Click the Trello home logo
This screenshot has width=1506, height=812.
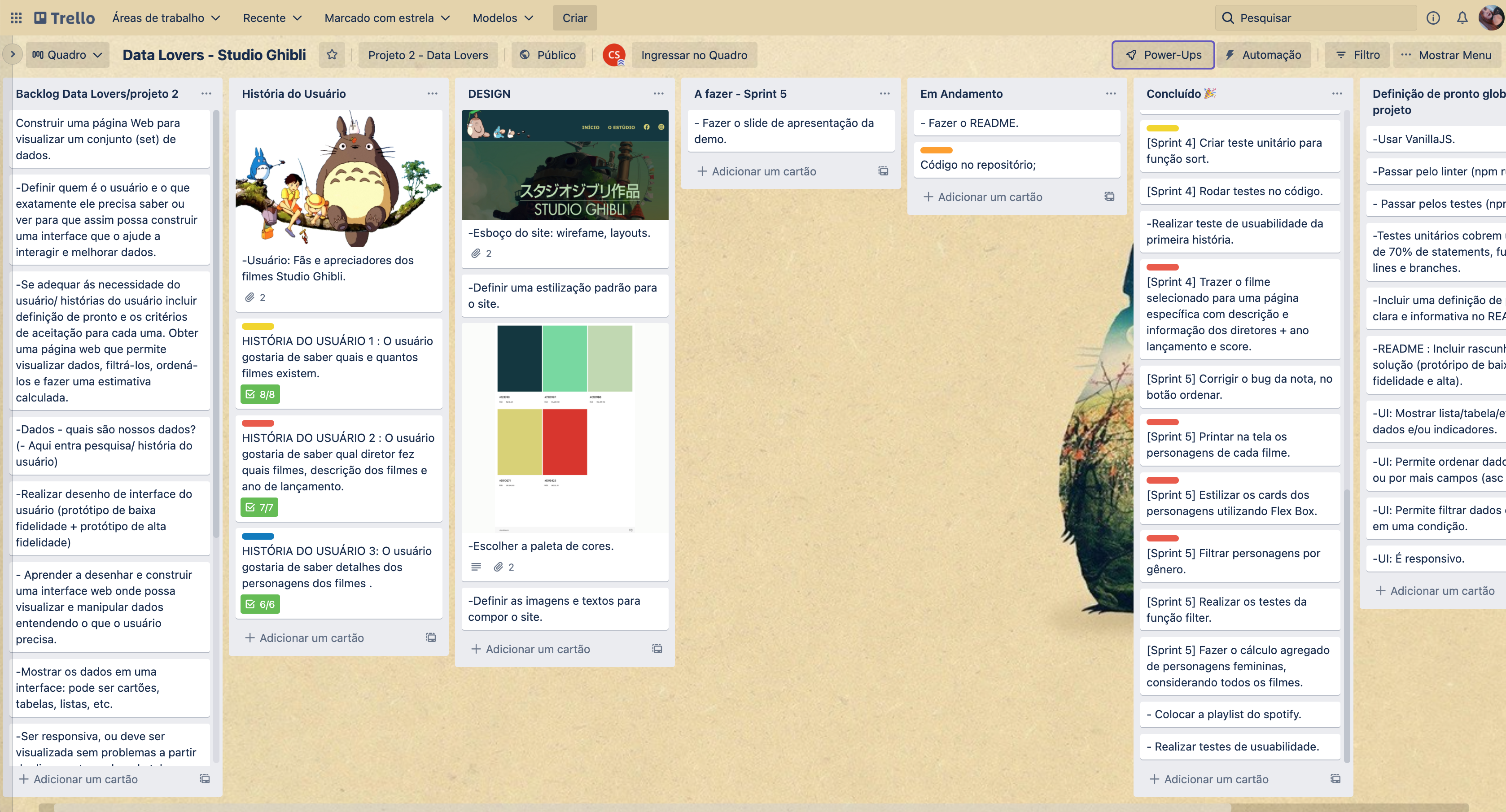pyautogui.click(x=64, y=17)
